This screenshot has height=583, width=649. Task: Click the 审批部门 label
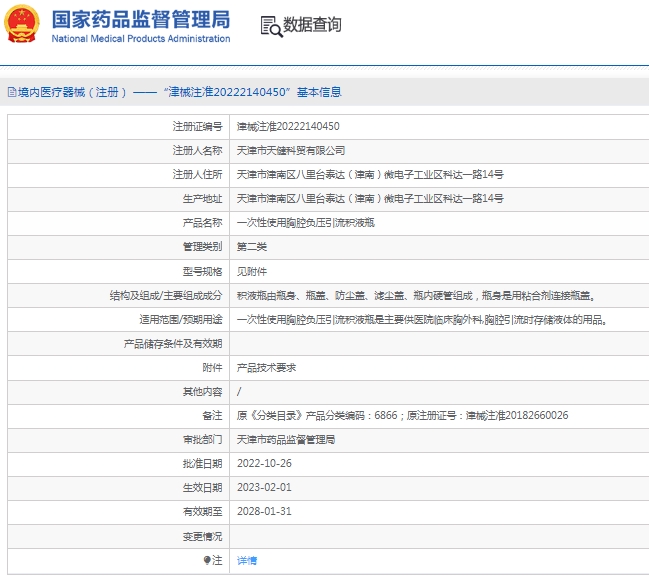(202, 439)
